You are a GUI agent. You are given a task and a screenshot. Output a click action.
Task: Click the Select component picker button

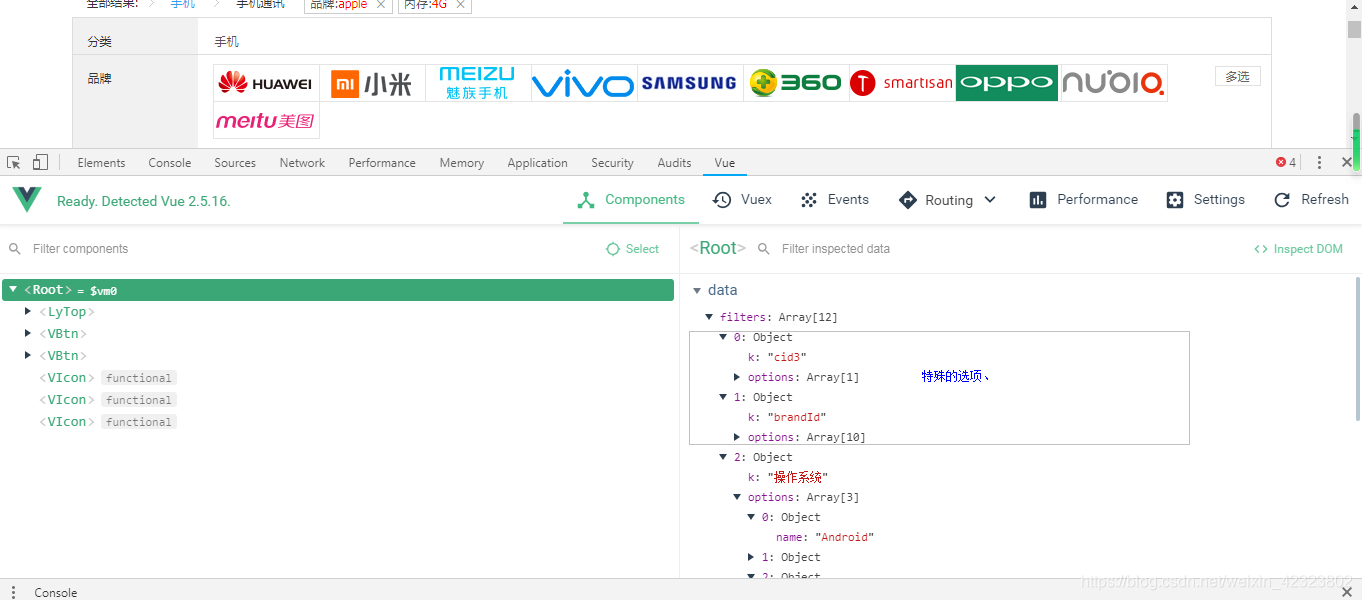coord(633,249)
